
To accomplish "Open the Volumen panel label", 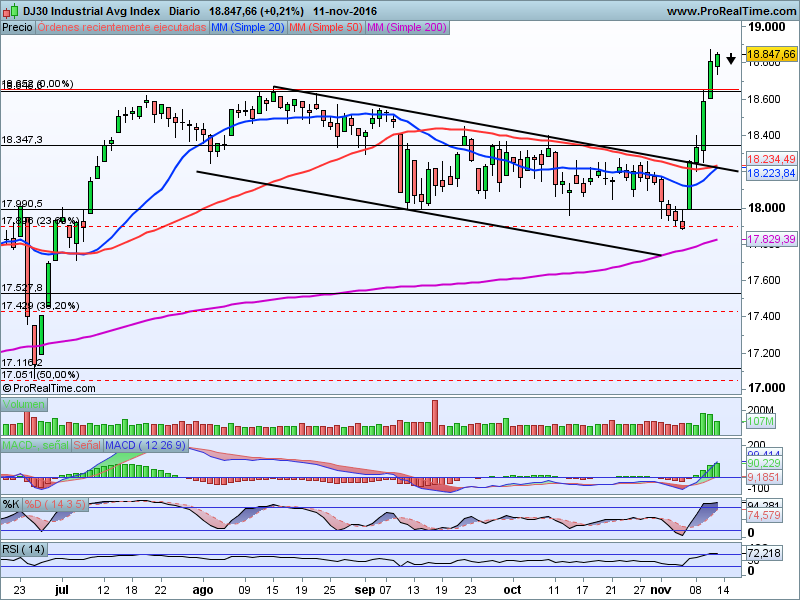I will click(23, 405).
